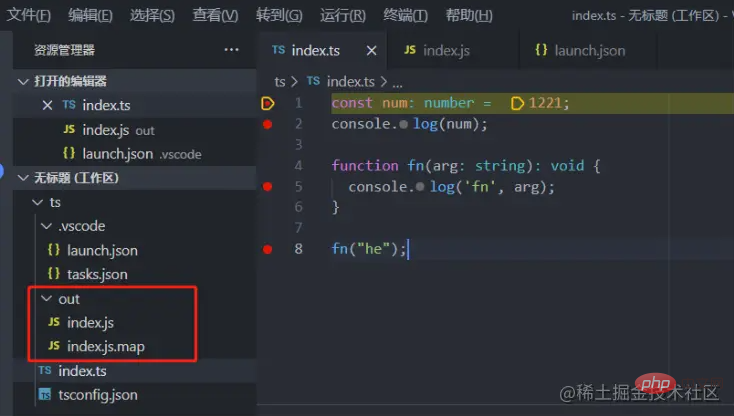Place cursor in 'function fn' code line
This screenshot has width=734, height=416.
(466, 166)
